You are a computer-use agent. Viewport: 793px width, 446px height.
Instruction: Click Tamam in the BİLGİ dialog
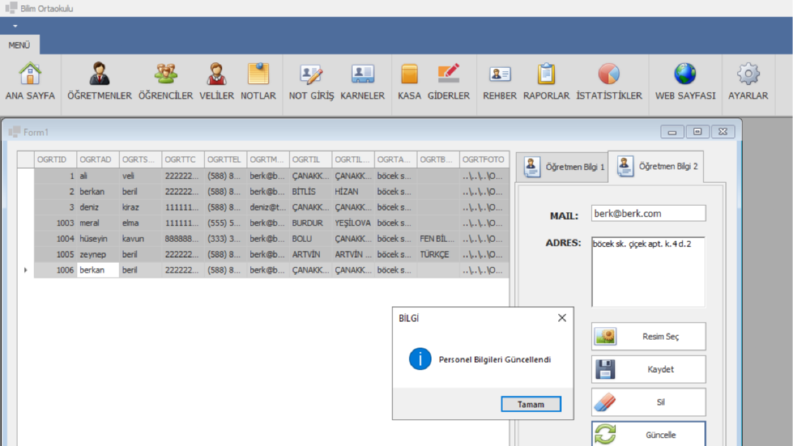[531, 404]
